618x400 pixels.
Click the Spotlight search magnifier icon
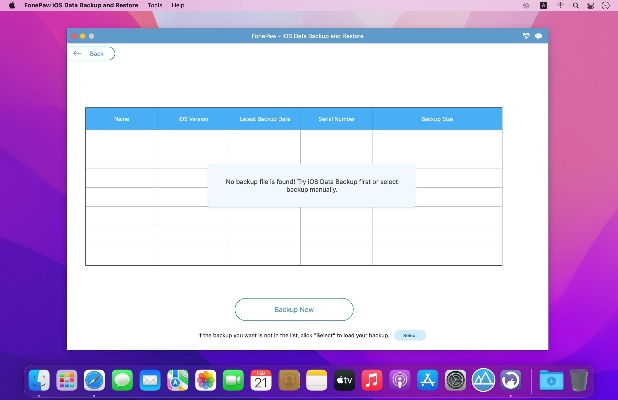click(576, 5)
